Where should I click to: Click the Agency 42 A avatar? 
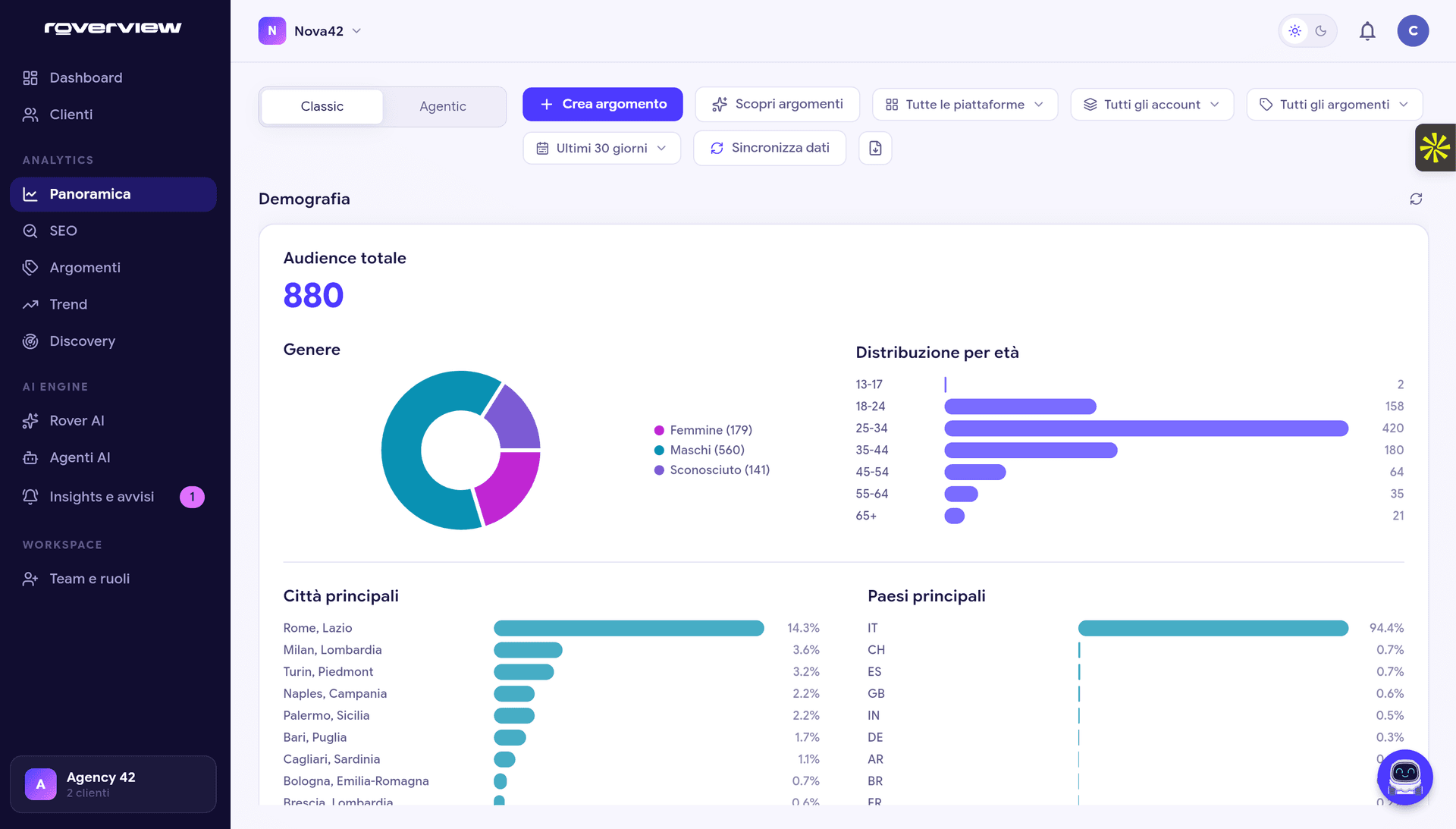(x=41, y=784)
